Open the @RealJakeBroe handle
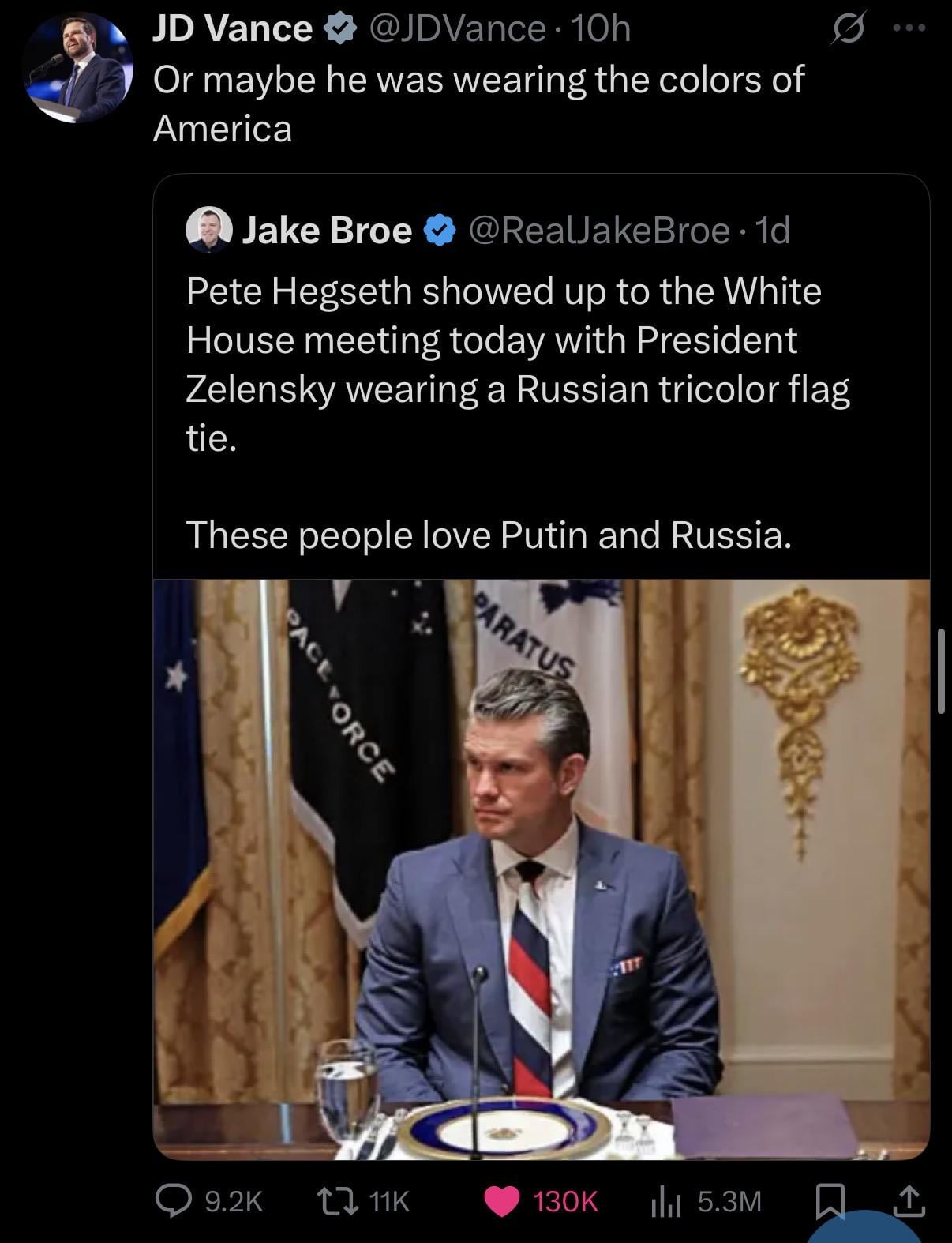 (x=600, y=231)
